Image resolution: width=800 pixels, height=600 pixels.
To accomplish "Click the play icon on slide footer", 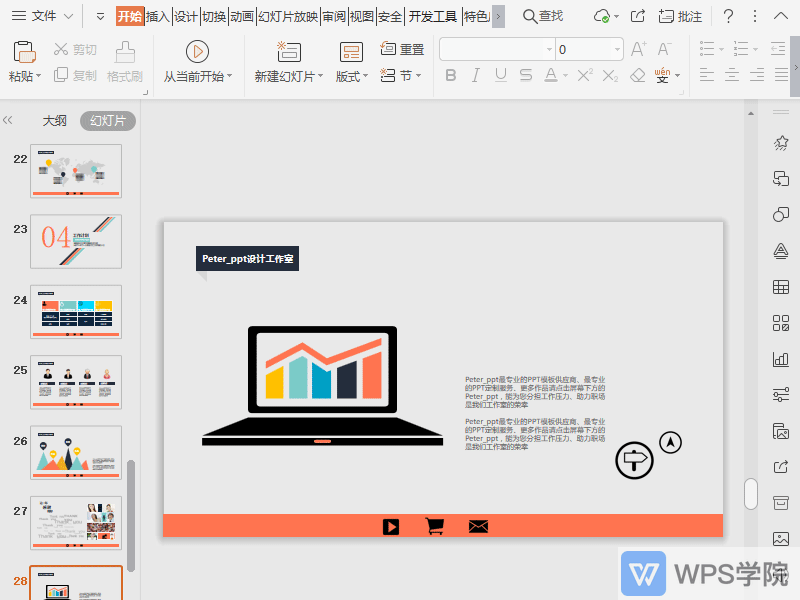I will point(391,526).
